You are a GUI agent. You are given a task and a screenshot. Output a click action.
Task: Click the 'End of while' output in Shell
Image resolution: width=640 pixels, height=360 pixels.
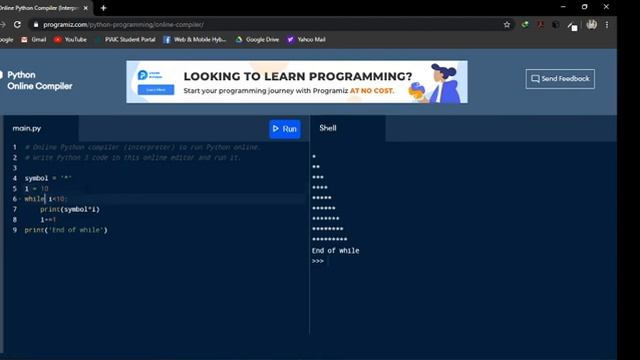[336, 251]
